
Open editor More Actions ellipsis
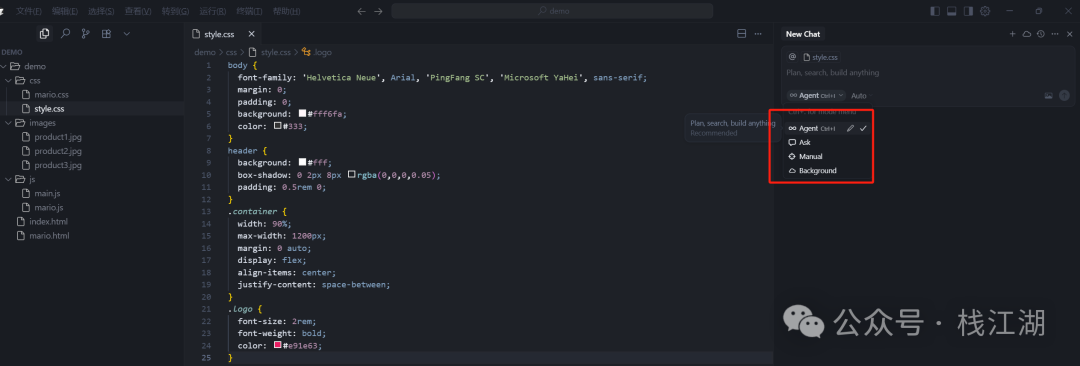pyautogui.click(x=758, y=34)
